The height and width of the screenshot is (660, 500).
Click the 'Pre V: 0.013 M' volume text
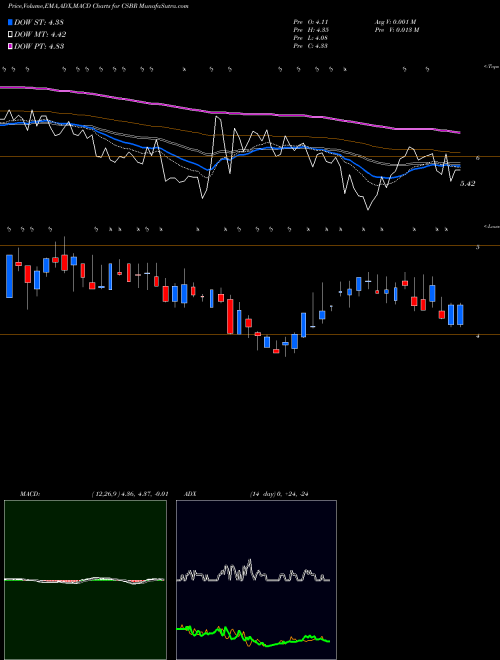[396, 30]
